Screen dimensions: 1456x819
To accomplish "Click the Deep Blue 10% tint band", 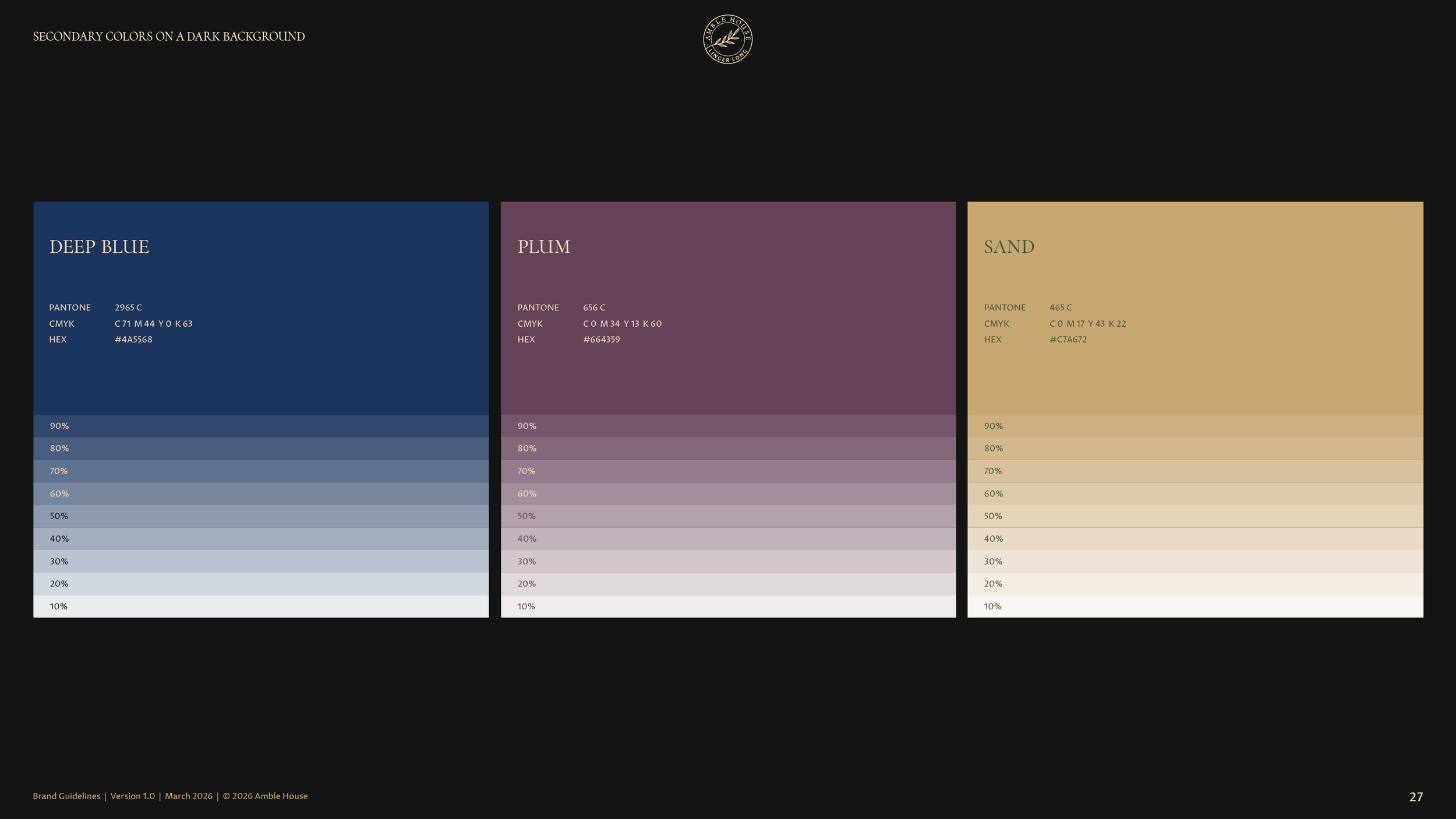I will 261,606.
